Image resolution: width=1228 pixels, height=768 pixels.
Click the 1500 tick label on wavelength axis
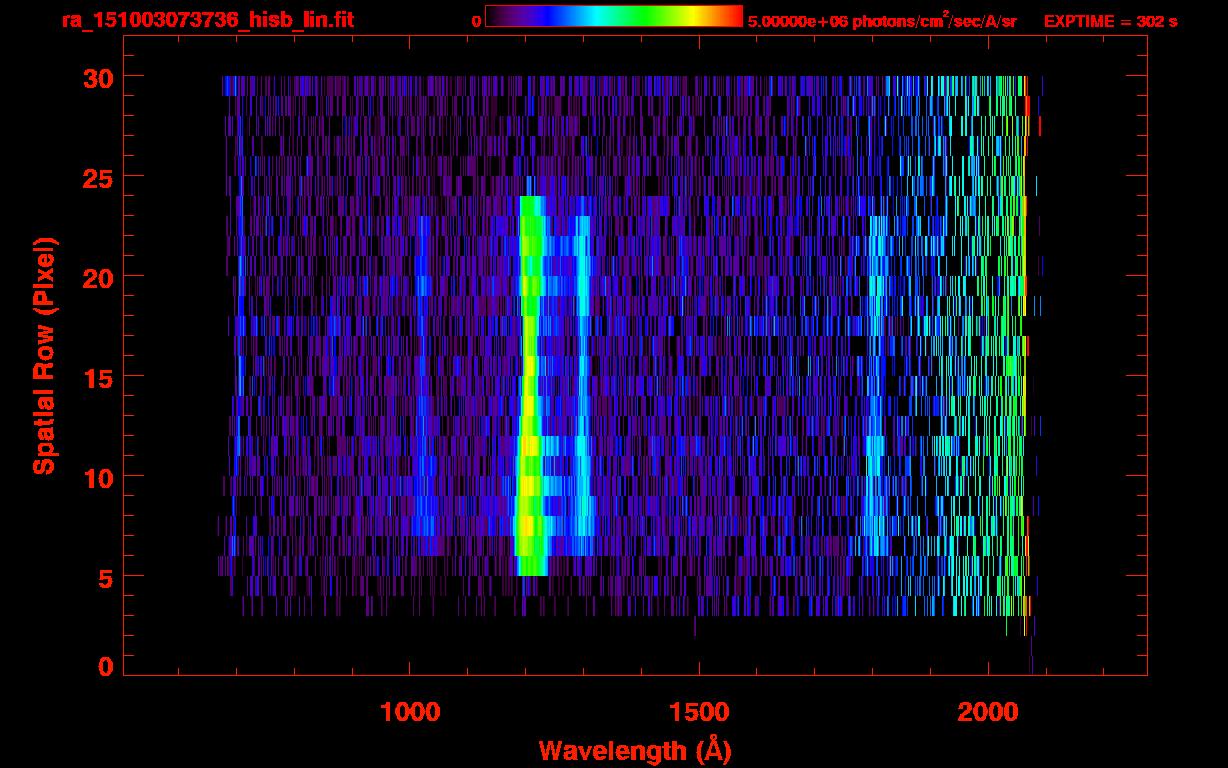[x=698, y=712]
